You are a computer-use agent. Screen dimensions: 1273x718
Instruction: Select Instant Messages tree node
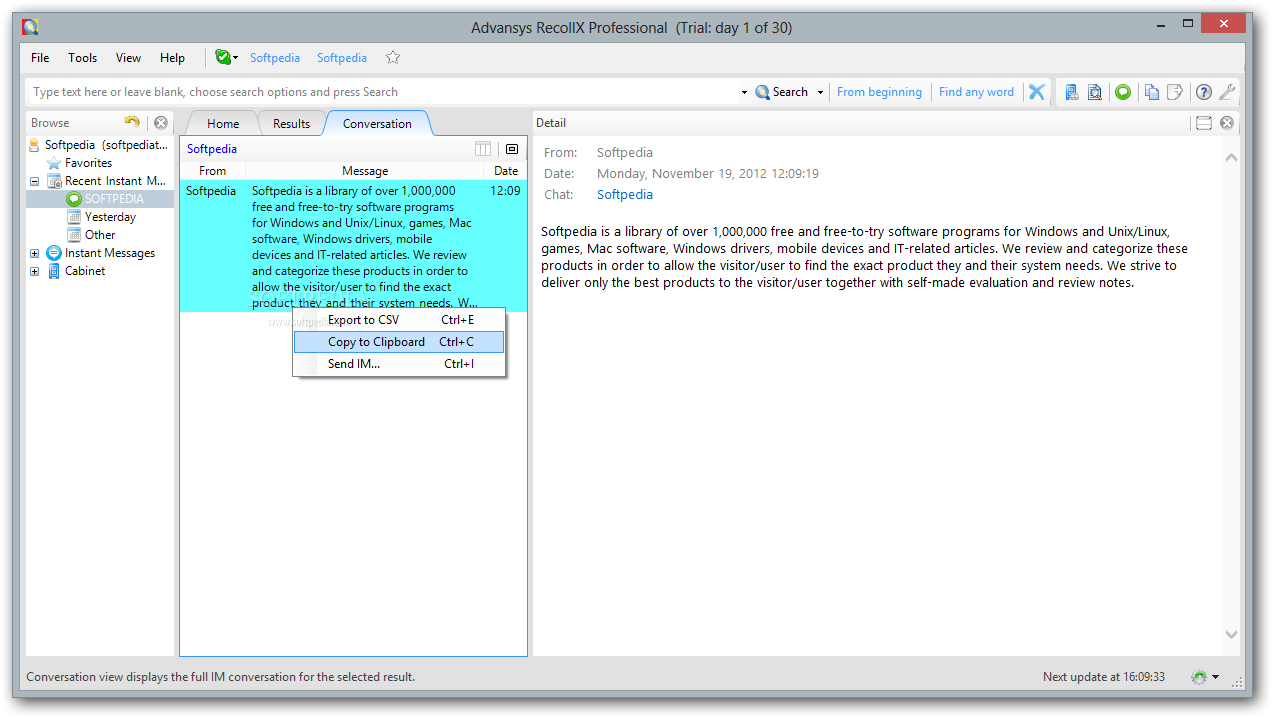(110, 253)
